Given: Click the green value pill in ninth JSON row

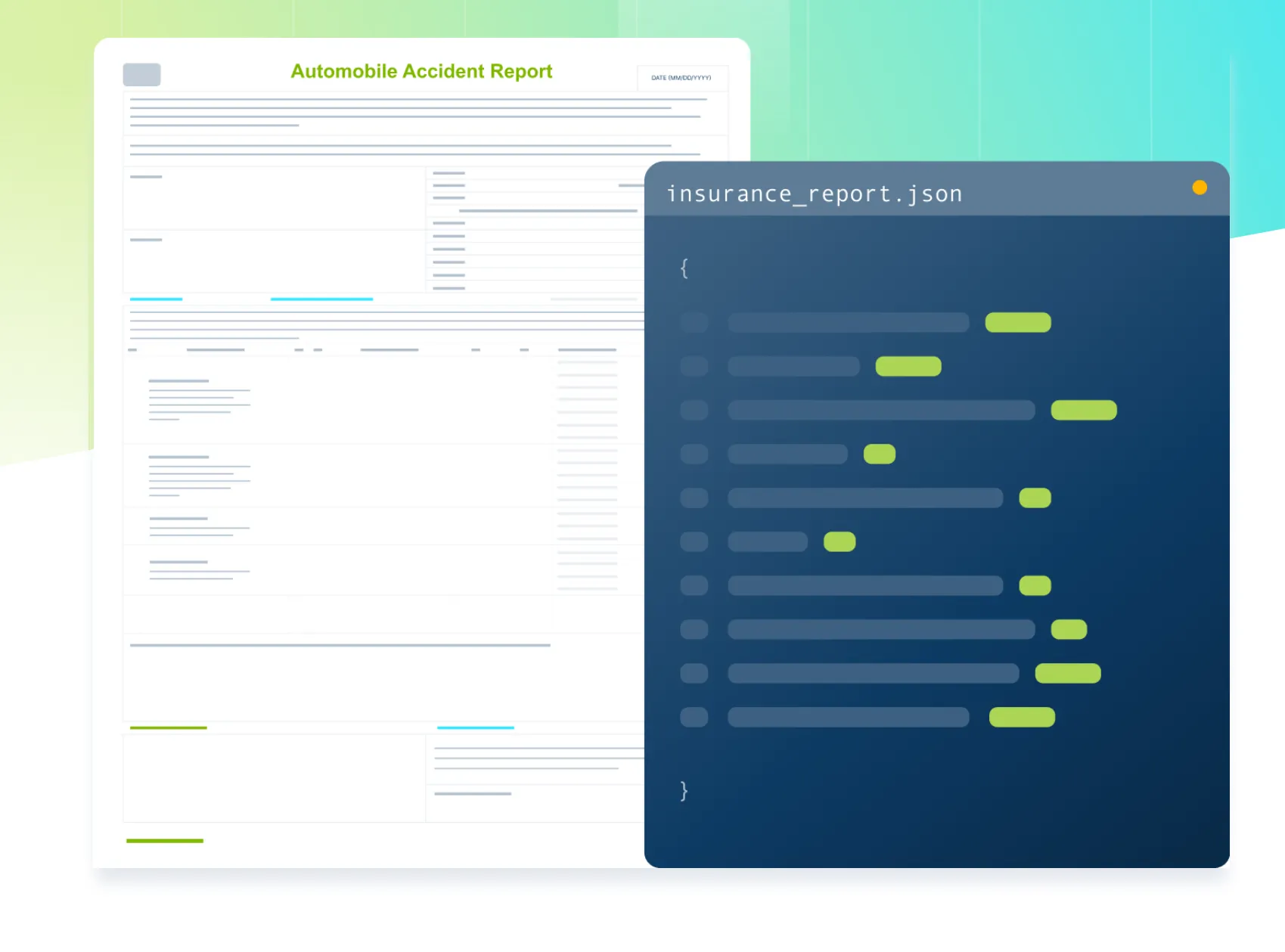Looking at the screenshot, I should pos(1067,674).
